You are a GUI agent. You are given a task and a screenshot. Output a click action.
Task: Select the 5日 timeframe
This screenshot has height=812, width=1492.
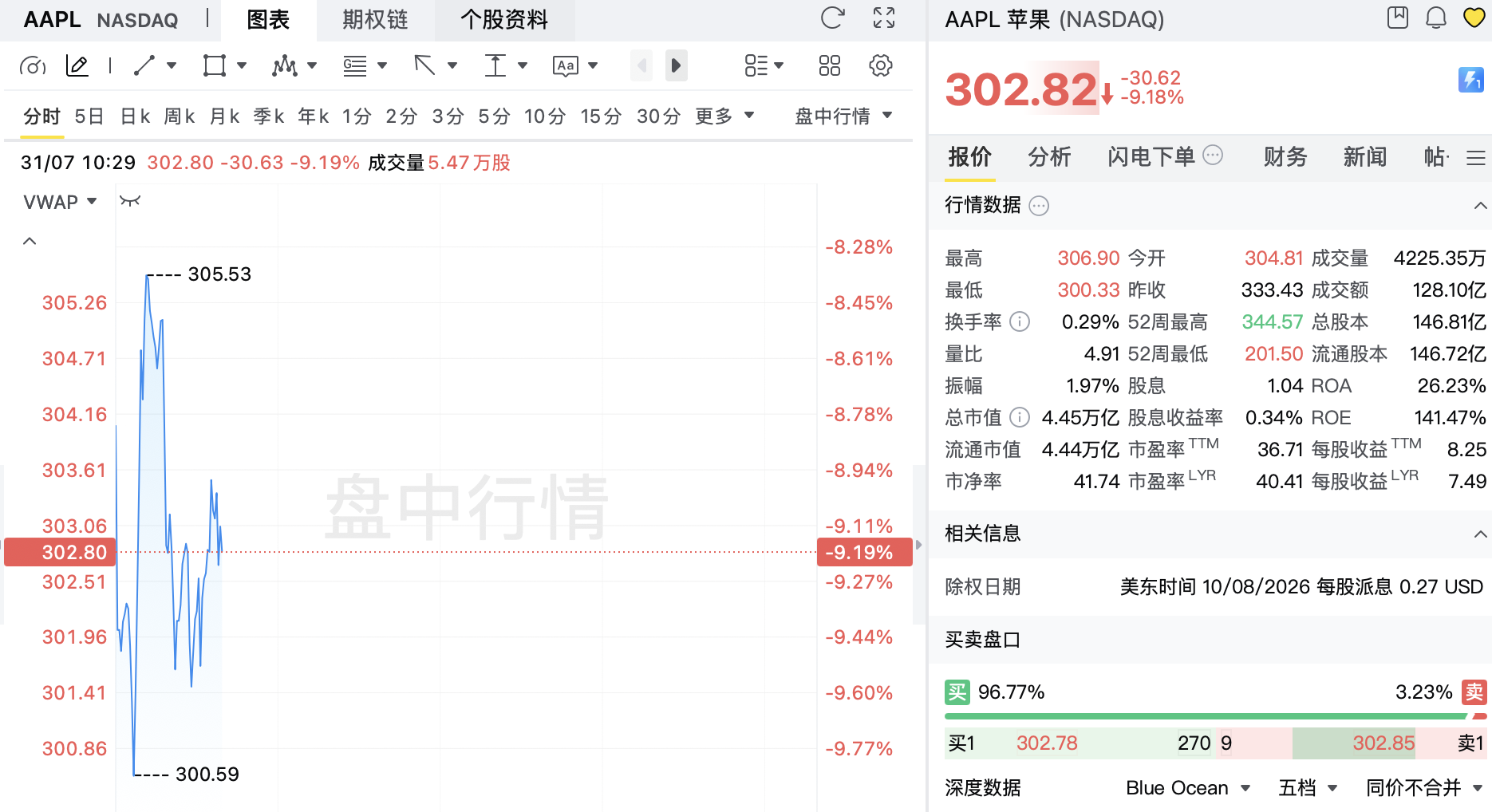pos(89,116)
